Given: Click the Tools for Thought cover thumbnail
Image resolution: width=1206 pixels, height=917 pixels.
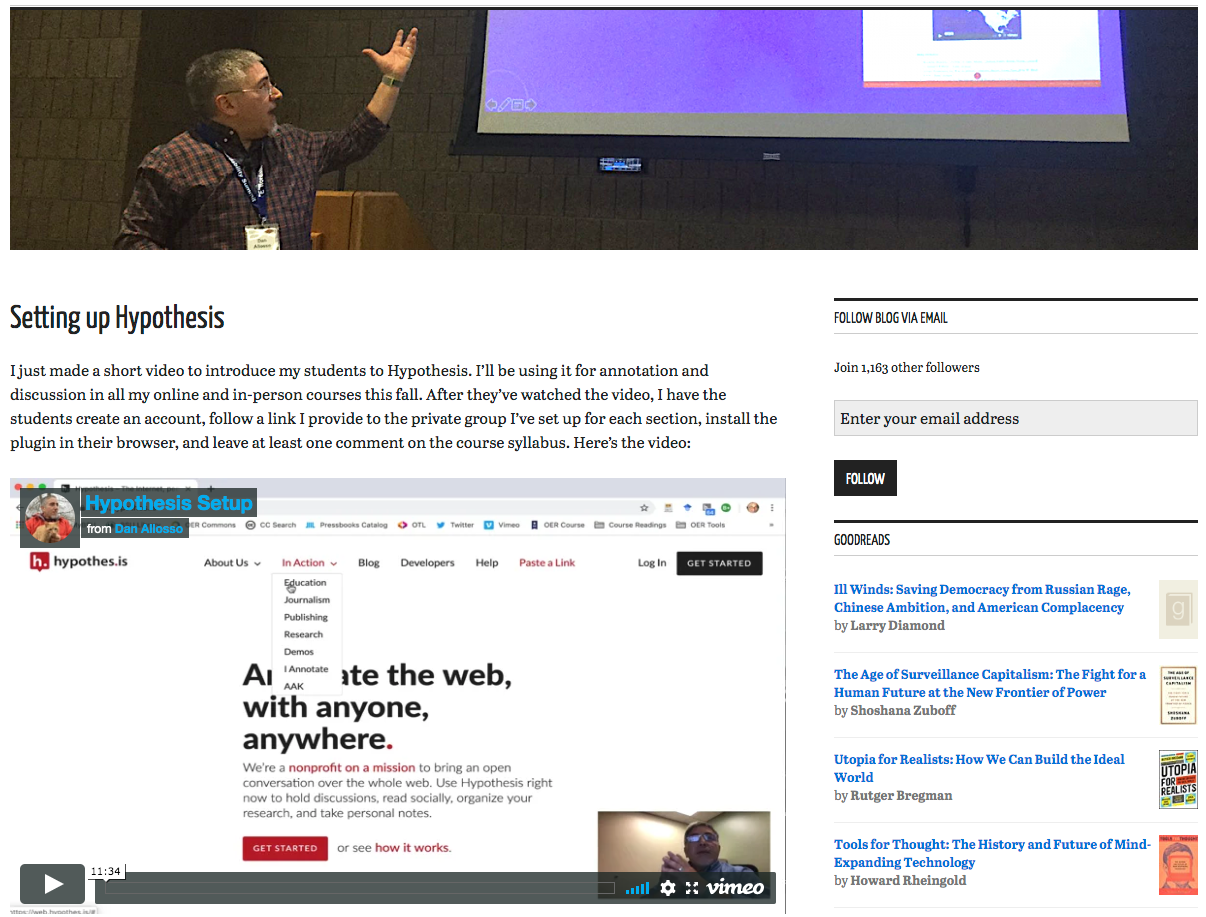Looking at the screenshot, I should (x=1178, y=864).
